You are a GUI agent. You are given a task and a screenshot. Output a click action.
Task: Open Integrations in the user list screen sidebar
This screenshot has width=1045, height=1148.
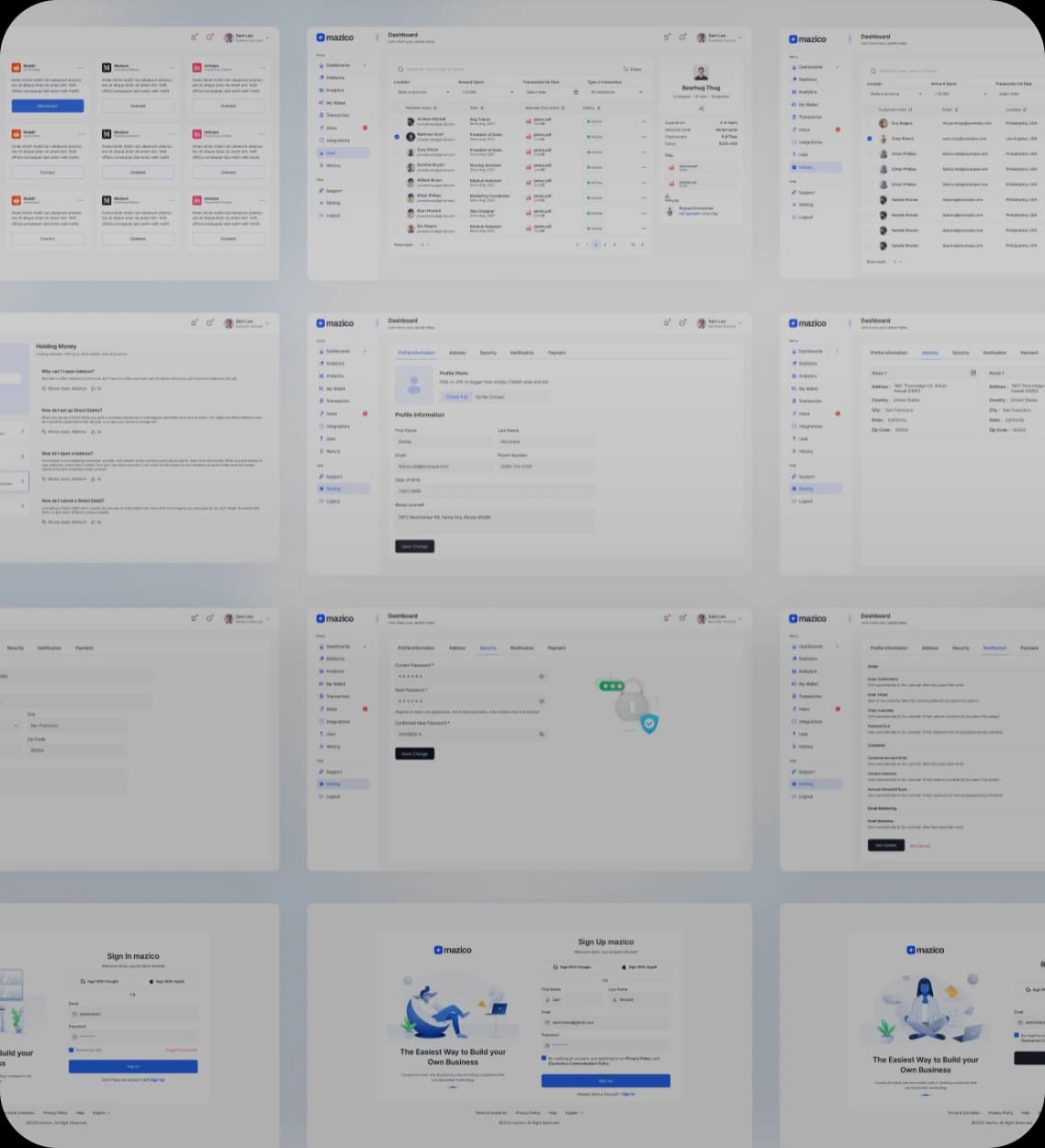(334, 141)
